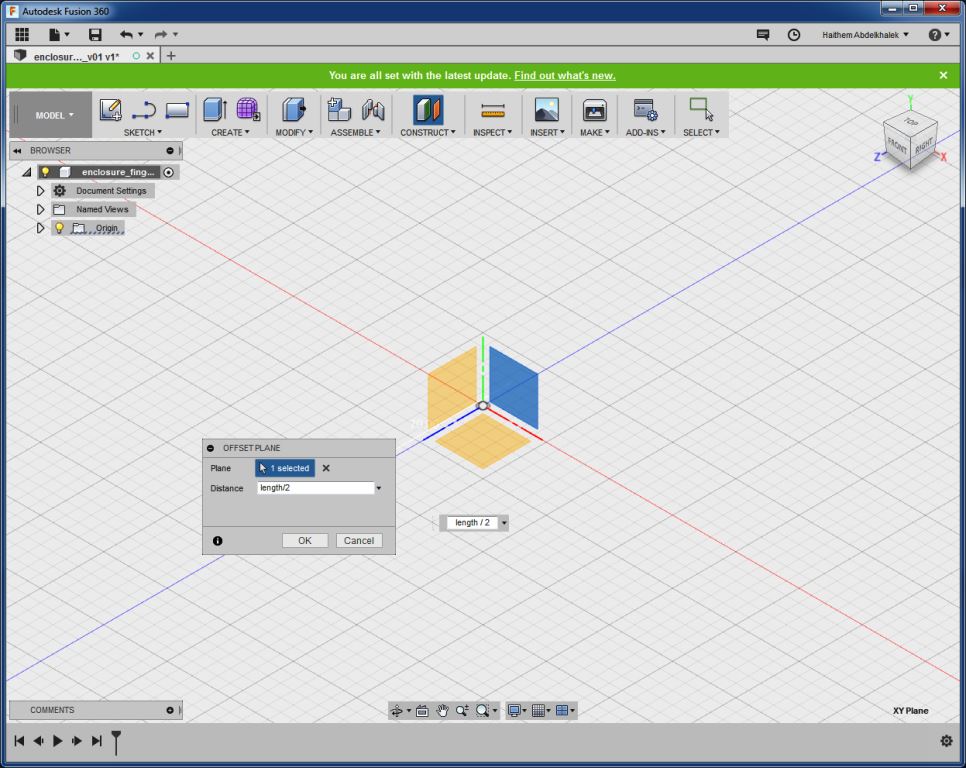966x768 pixels.
Task: Click the TOP face of ViewCube
Action: [911, 121]
